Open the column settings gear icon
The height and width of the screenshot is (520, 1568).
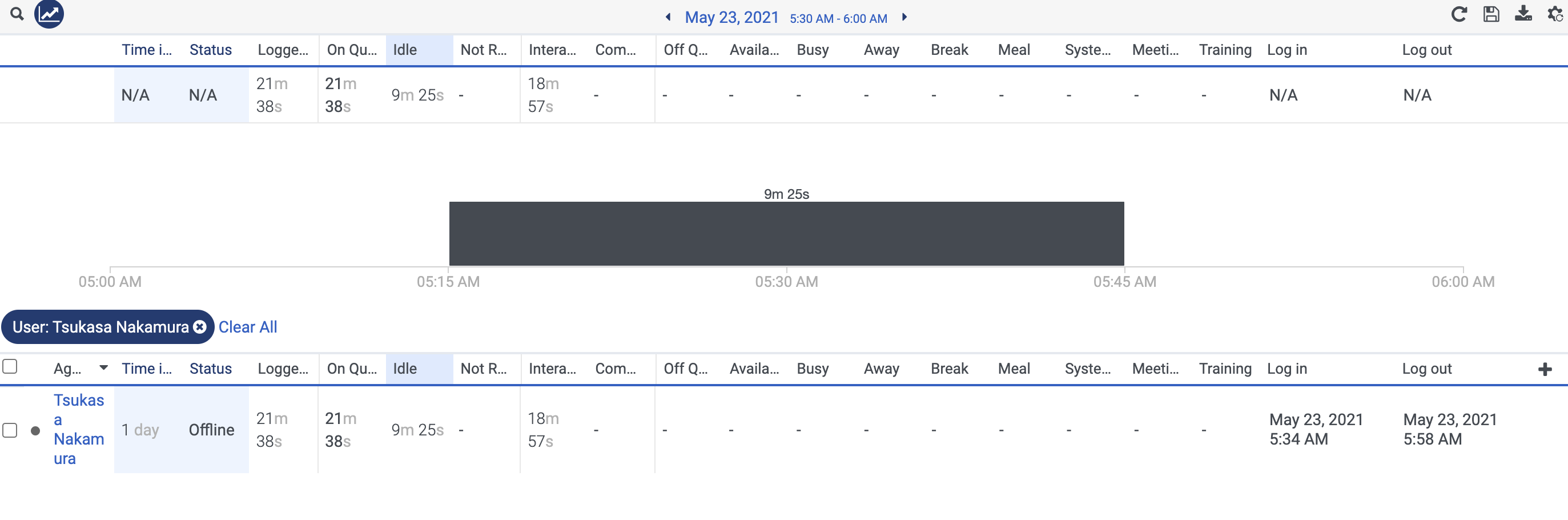click(1555, 13)
